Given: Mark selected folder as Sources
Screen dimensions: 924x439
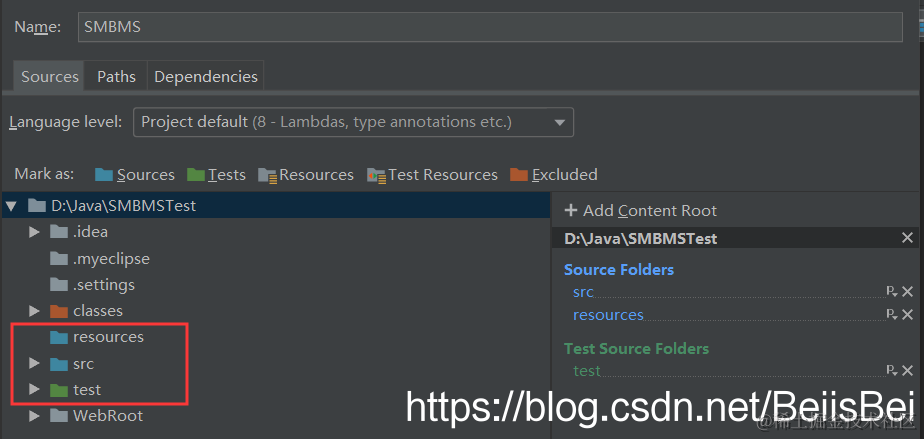Looking at the screenshot, I should pos(135,175).
